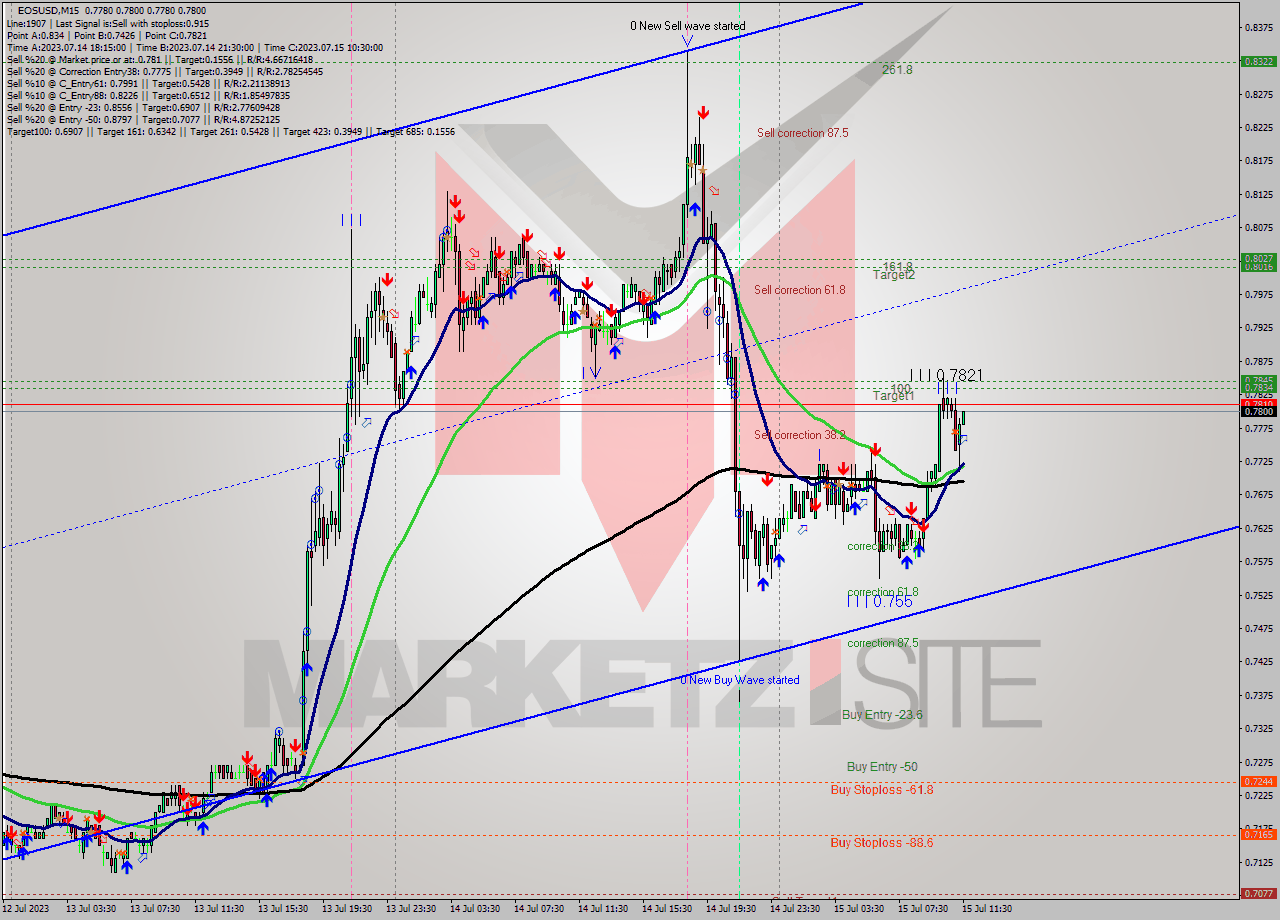Click the orange 0.7244 price tag
1280x920 pixels.
click(1257, 781)
